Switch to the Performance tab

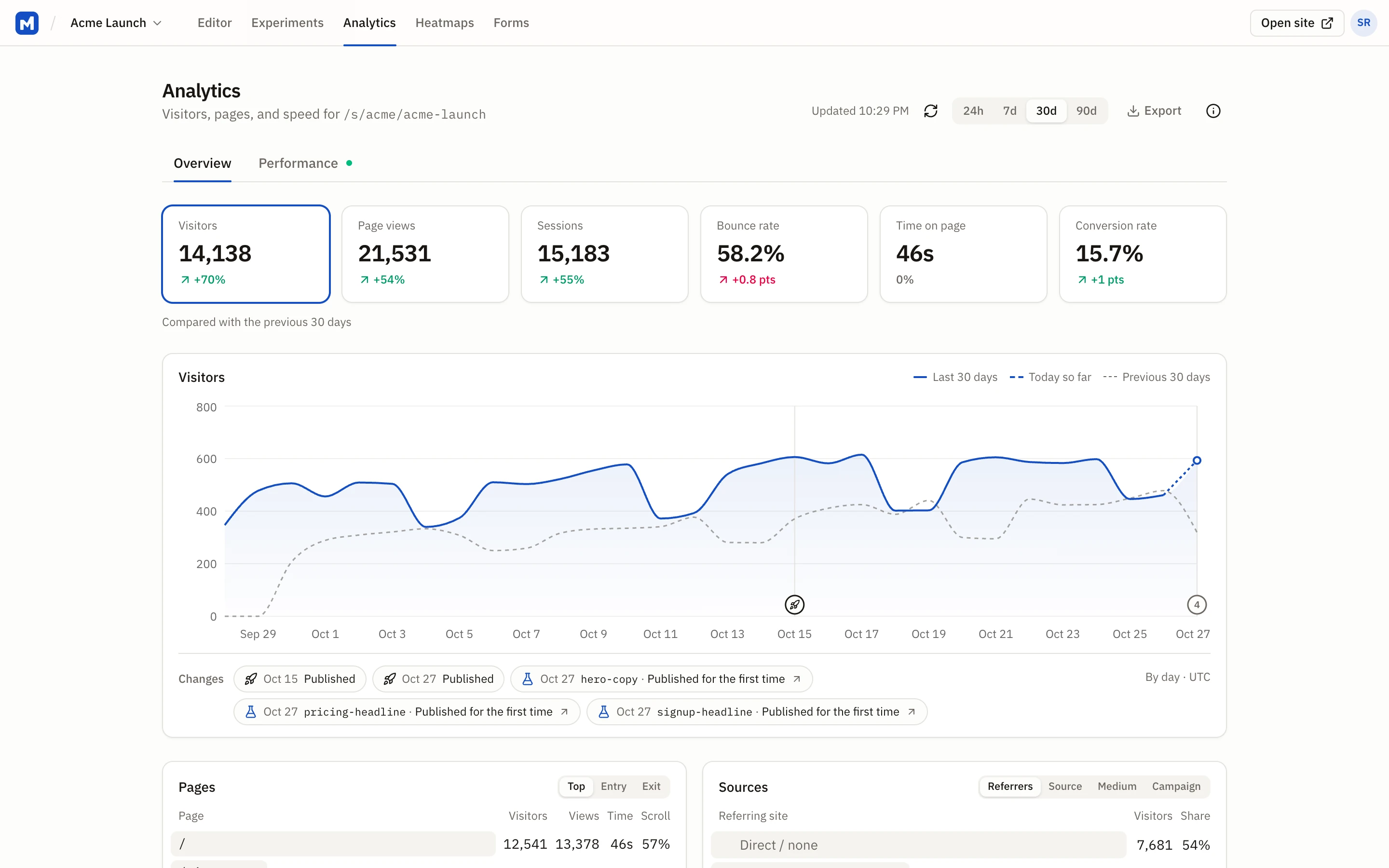(x=305, y=163)
